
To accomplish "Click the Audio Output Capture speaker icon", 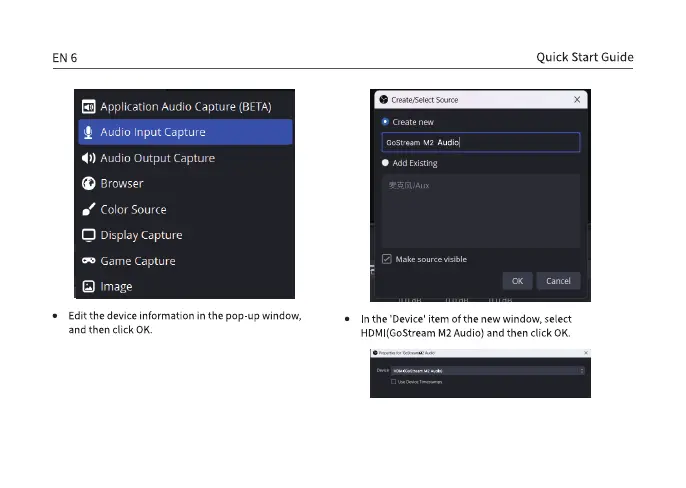I will click(88, 158).
